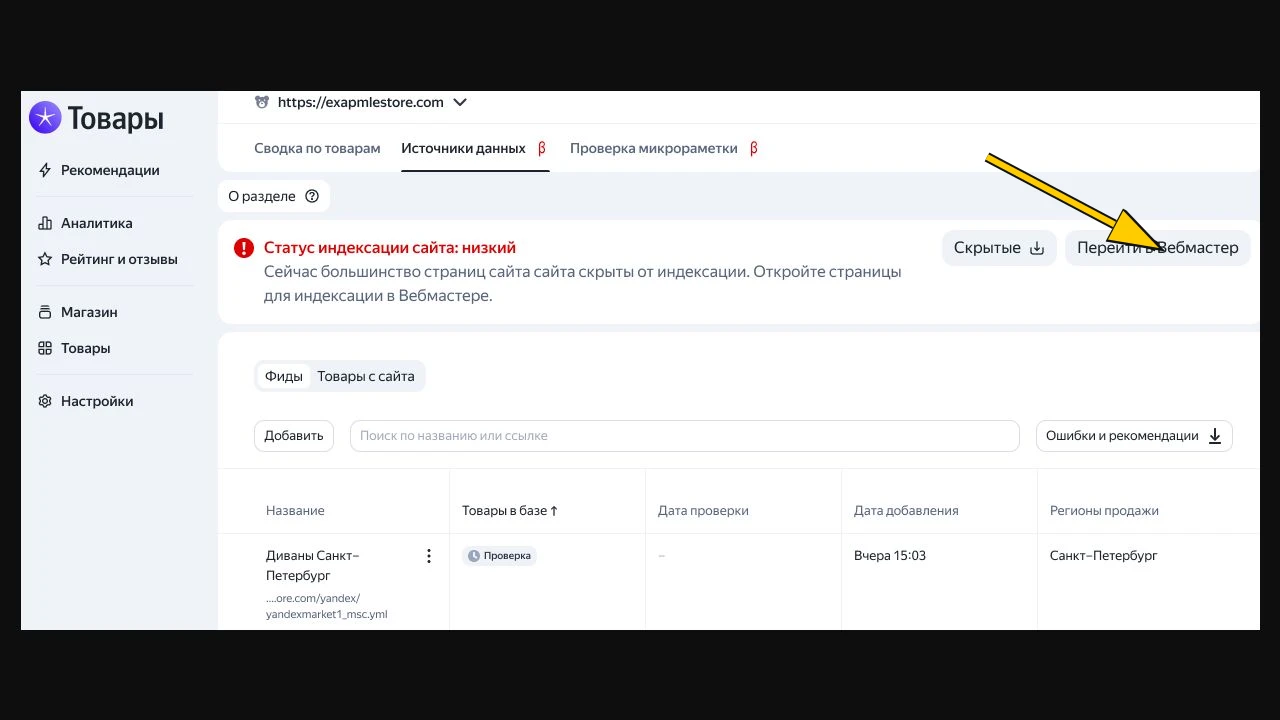Open Магазин sidebar item
1280x720 pixels.
click(89, 312)
